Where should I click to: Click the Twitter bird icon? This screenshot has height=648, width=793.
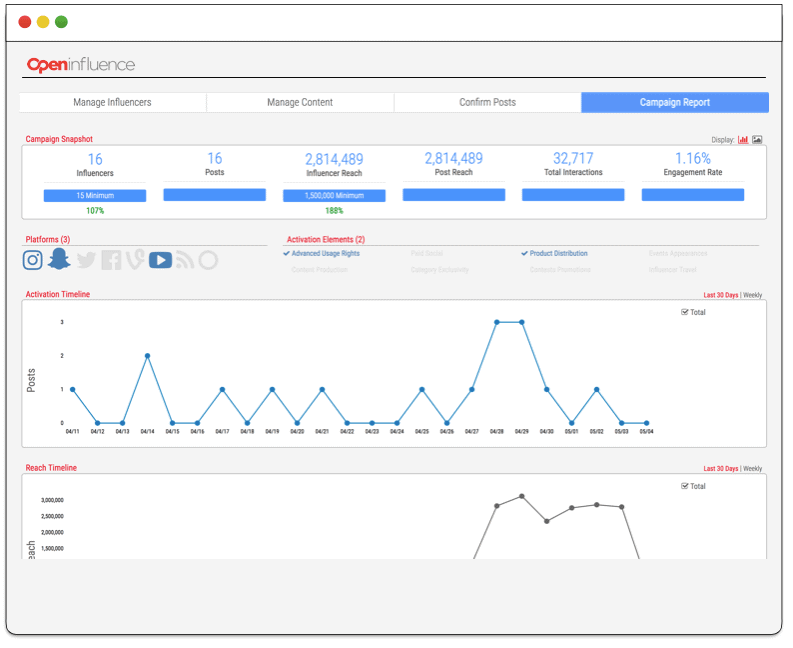[86, 260]
